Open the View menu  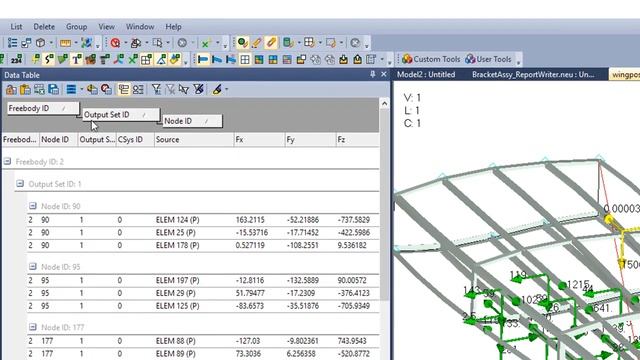[106, 27]
